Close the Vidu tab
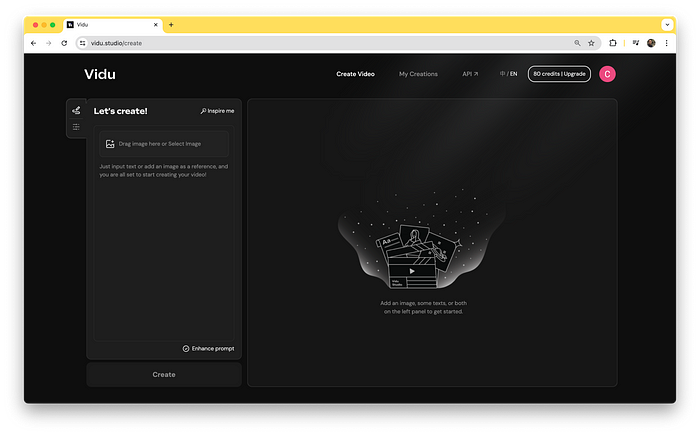The height and width of the screenshot is (435, 700). coord(156,25)
